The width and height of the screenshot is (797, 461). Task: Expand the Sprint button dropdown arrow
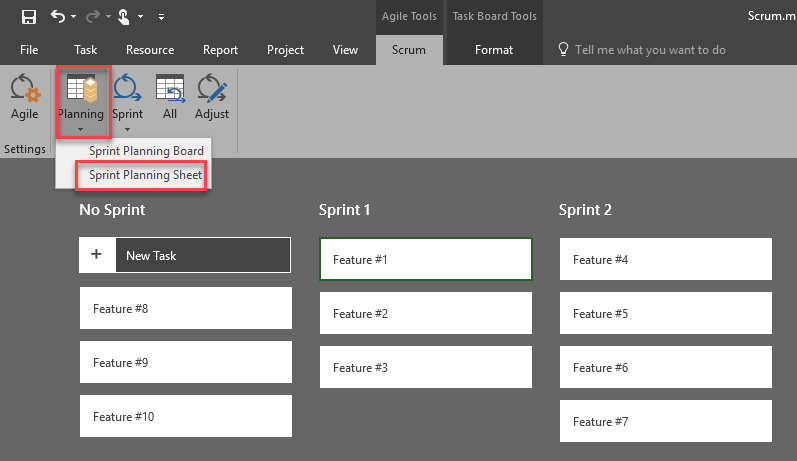coord(127,128)
